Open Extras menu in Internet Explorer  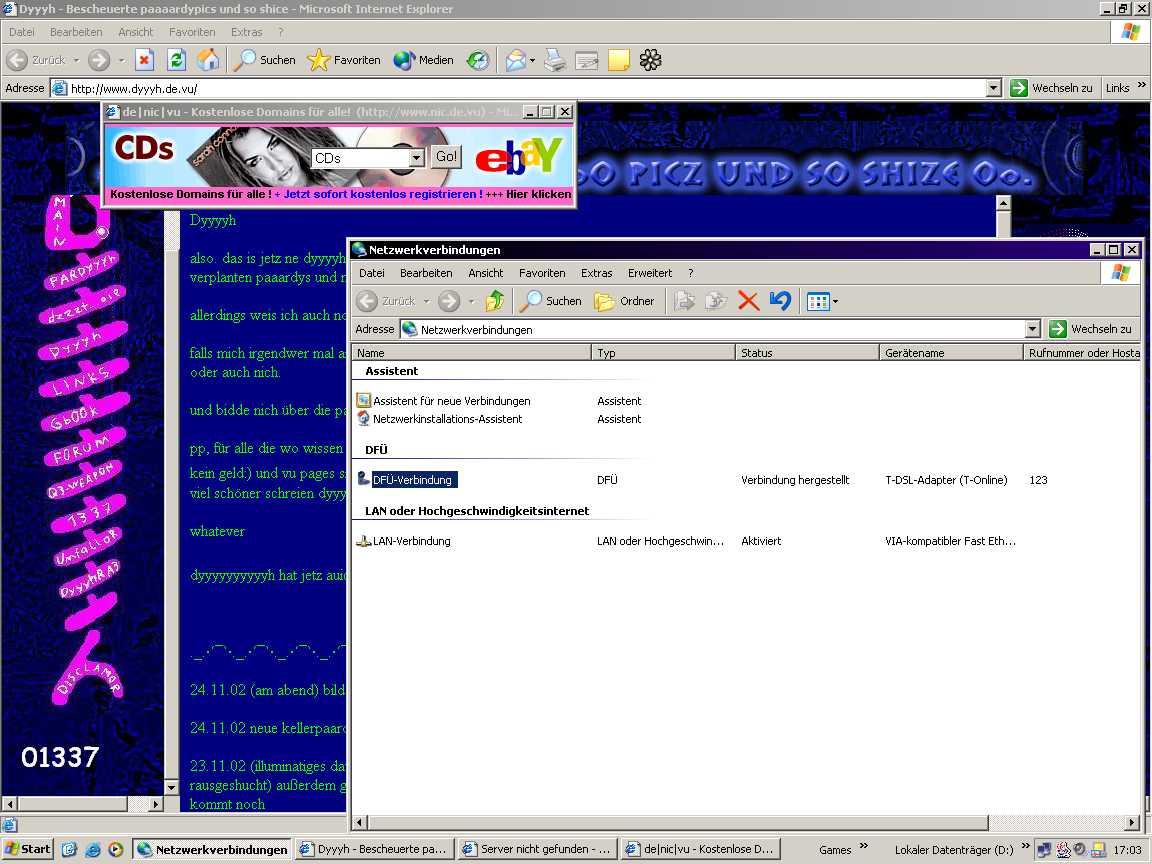coord(246,32)
